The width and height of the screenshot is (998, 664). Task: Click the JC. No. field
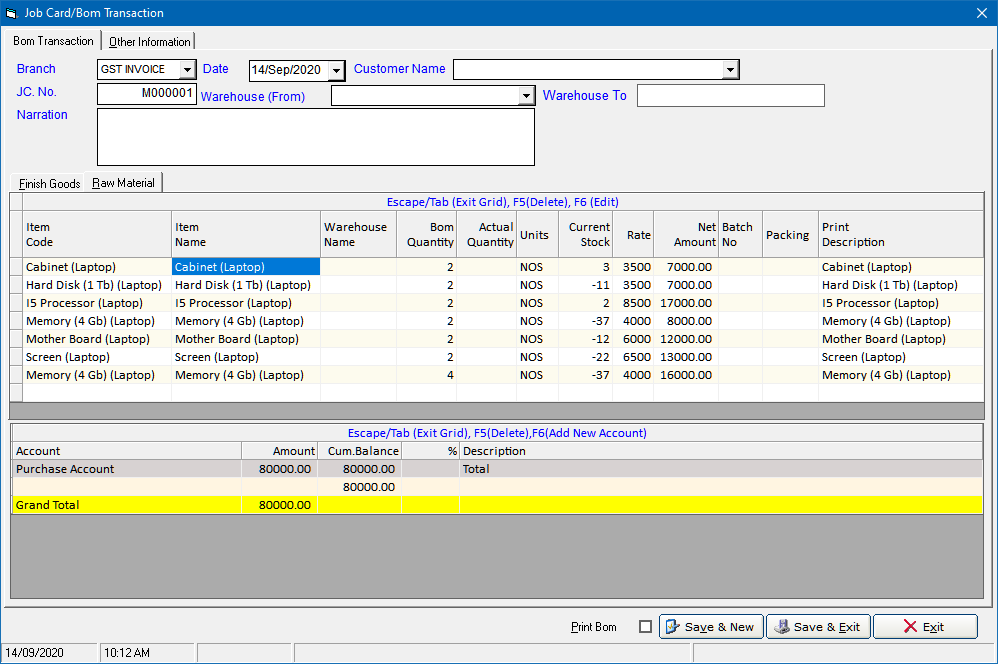[147, 94]
